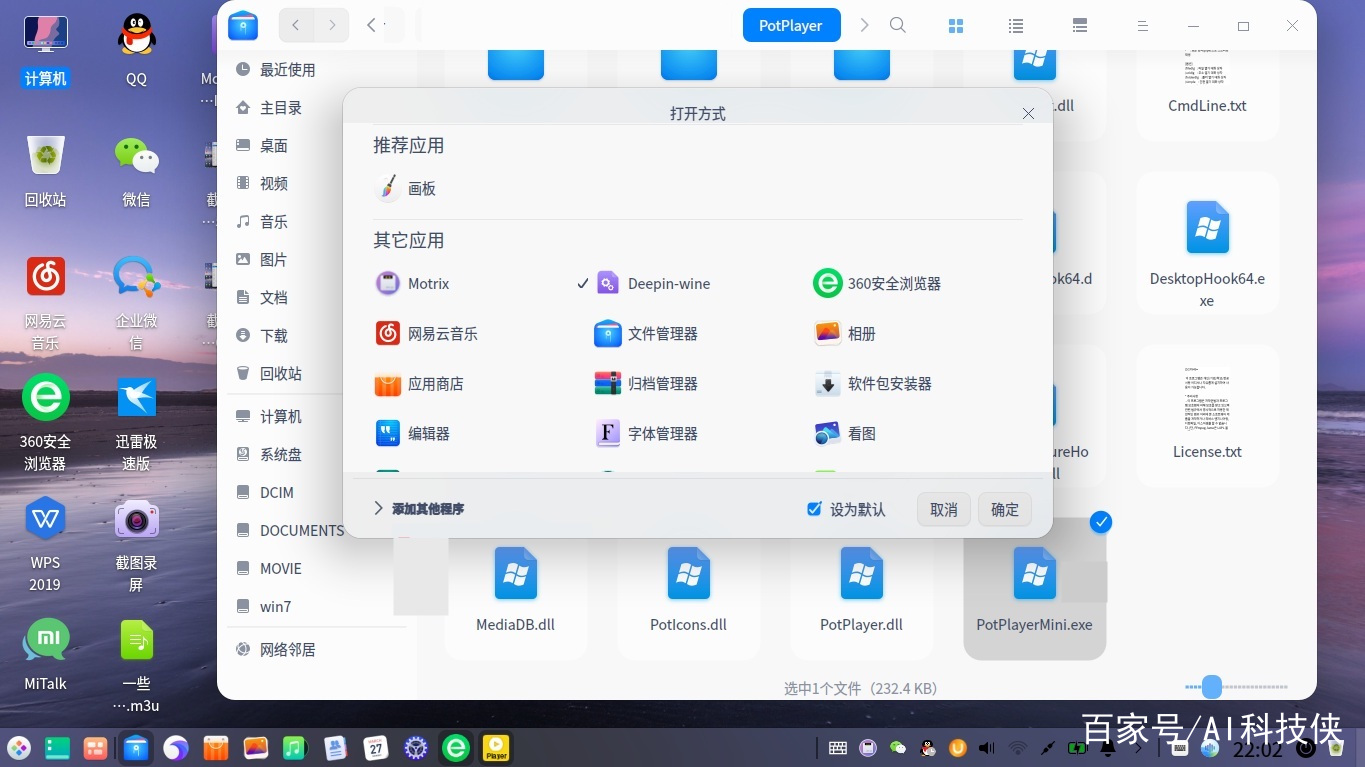Adjust the icon size slider
This screenshot has height=767, width=1365.
(1212, 687)
